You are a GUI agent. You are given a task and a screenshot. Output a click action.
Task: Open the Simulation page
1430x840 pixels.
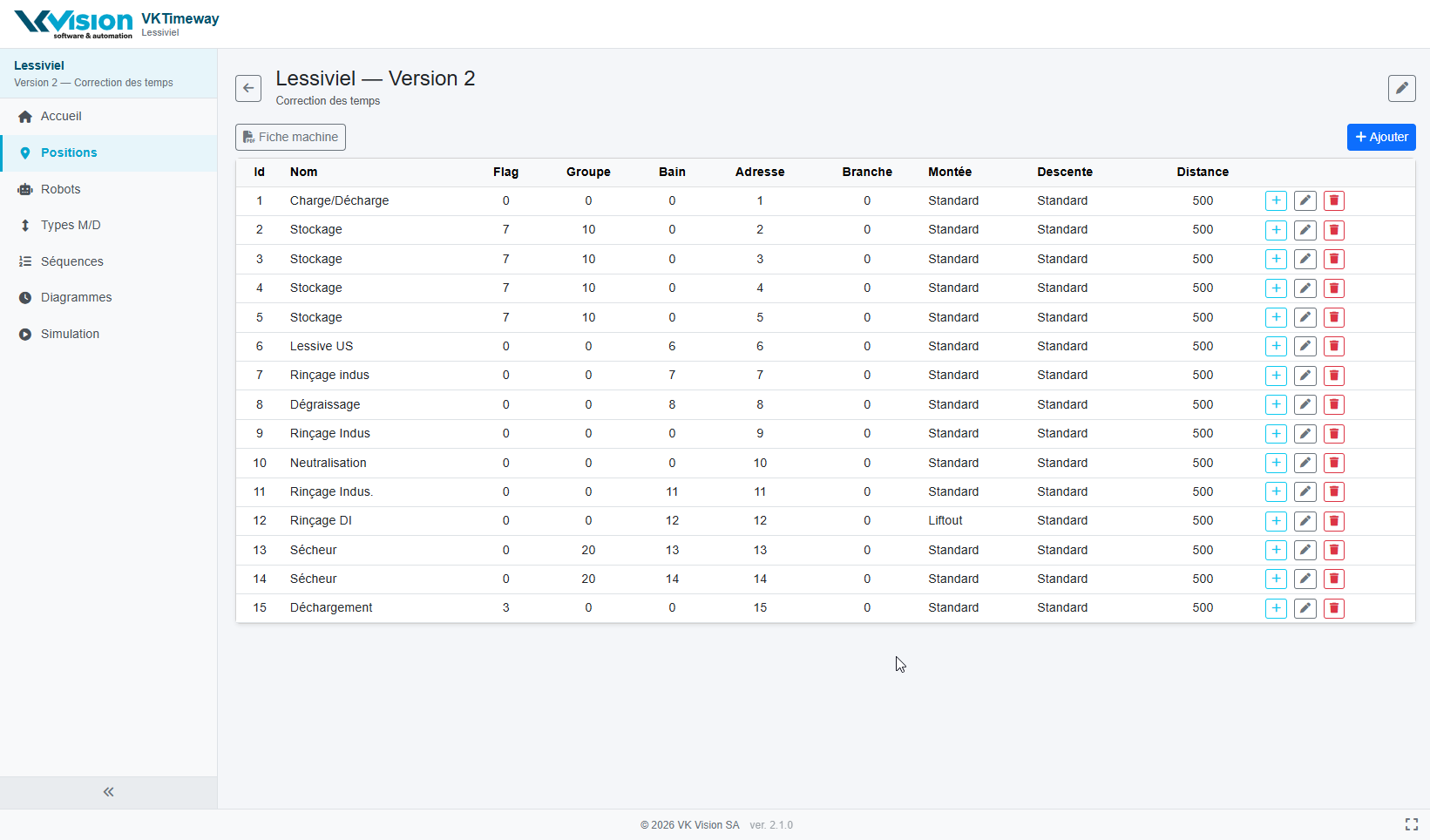pyautogui.click(x=70, y=335)
